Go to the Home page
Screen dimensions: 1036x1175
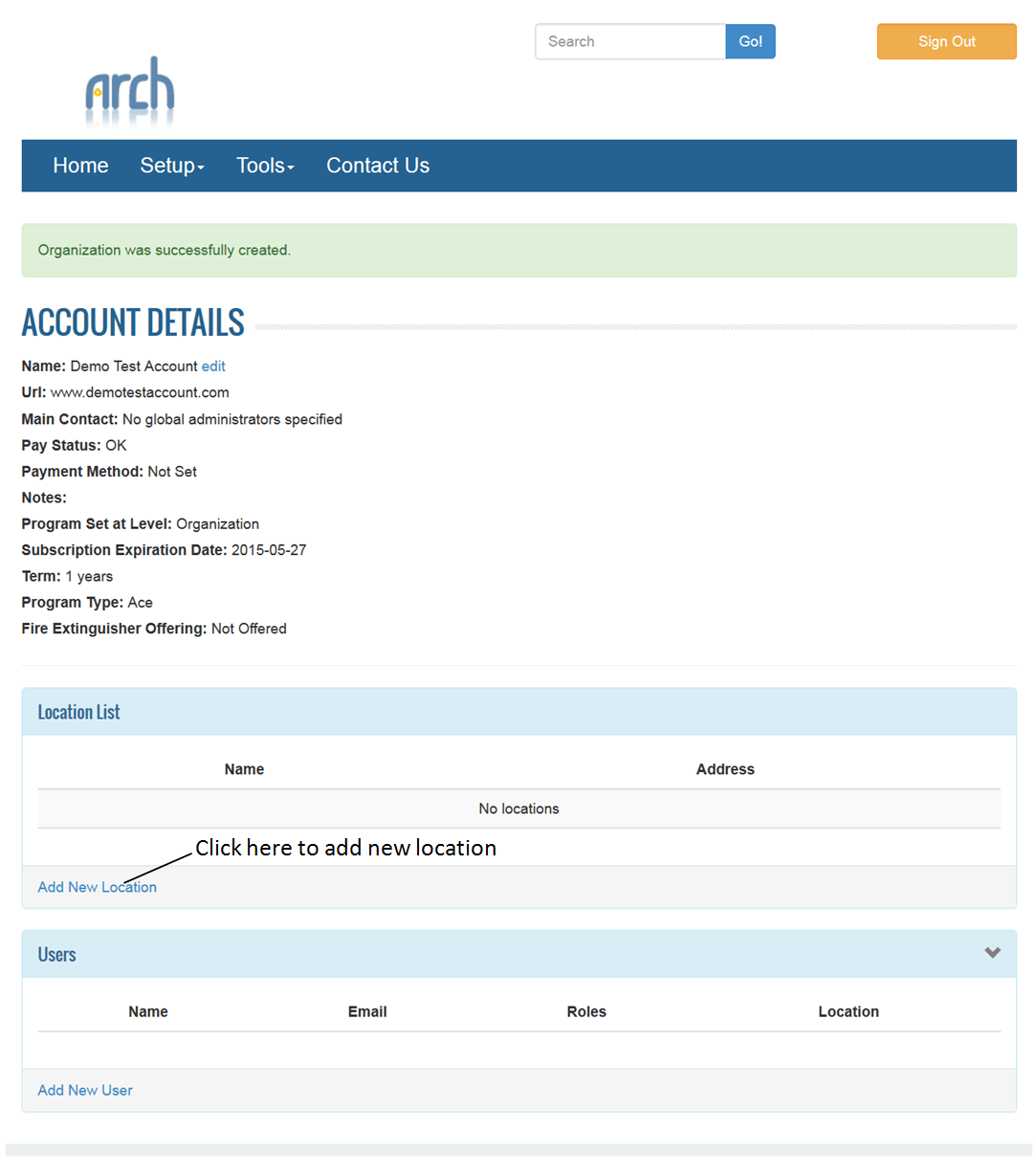[80, 166]
